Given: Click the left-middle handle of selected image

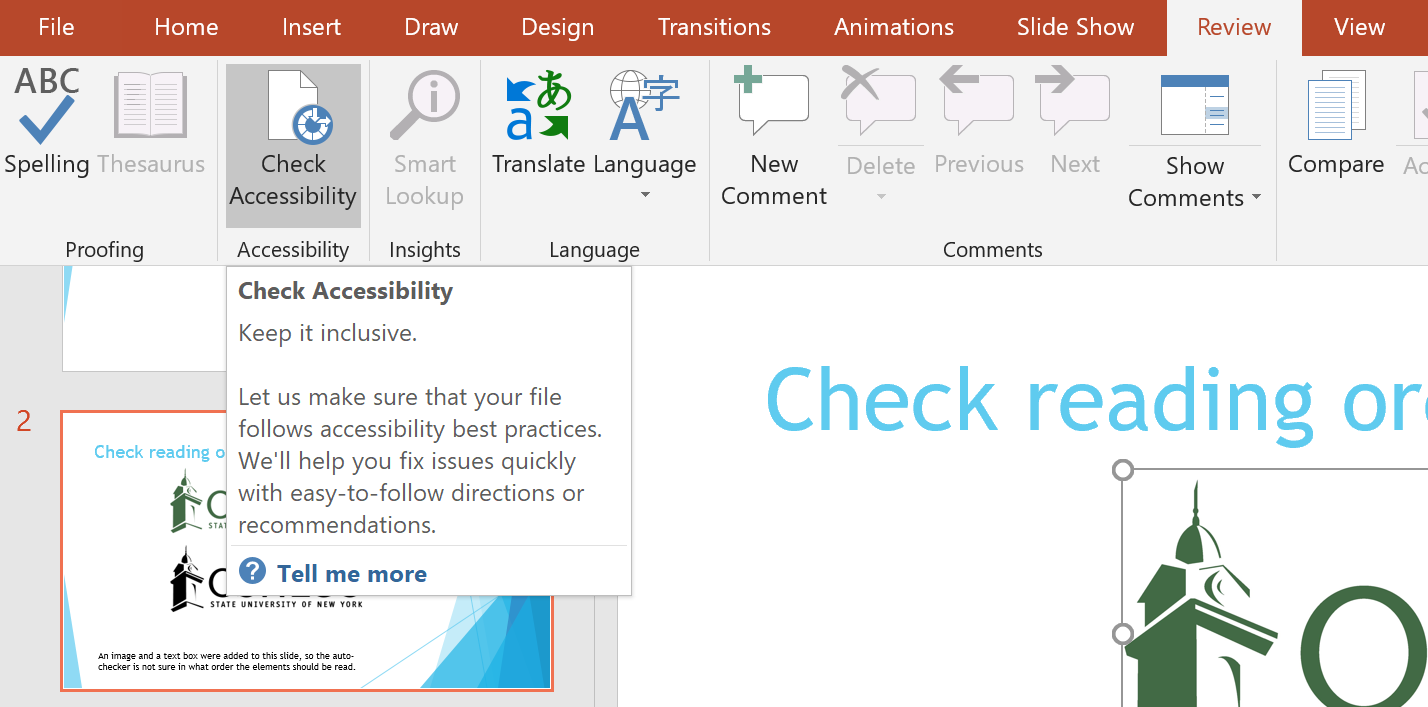Looking at the screenshot, I should [1123, 634].
